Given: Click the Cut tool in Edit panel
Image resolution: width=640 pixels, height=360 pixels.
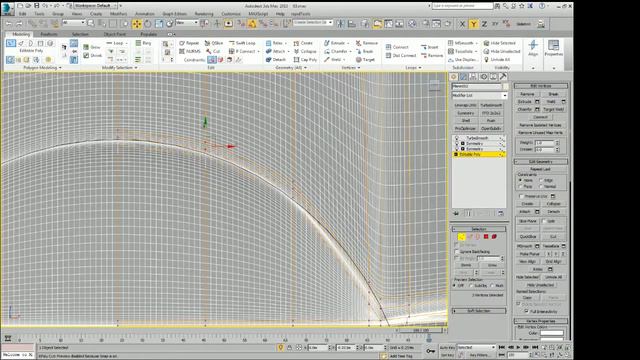Looking at the screenshot, I should point(213,51).
